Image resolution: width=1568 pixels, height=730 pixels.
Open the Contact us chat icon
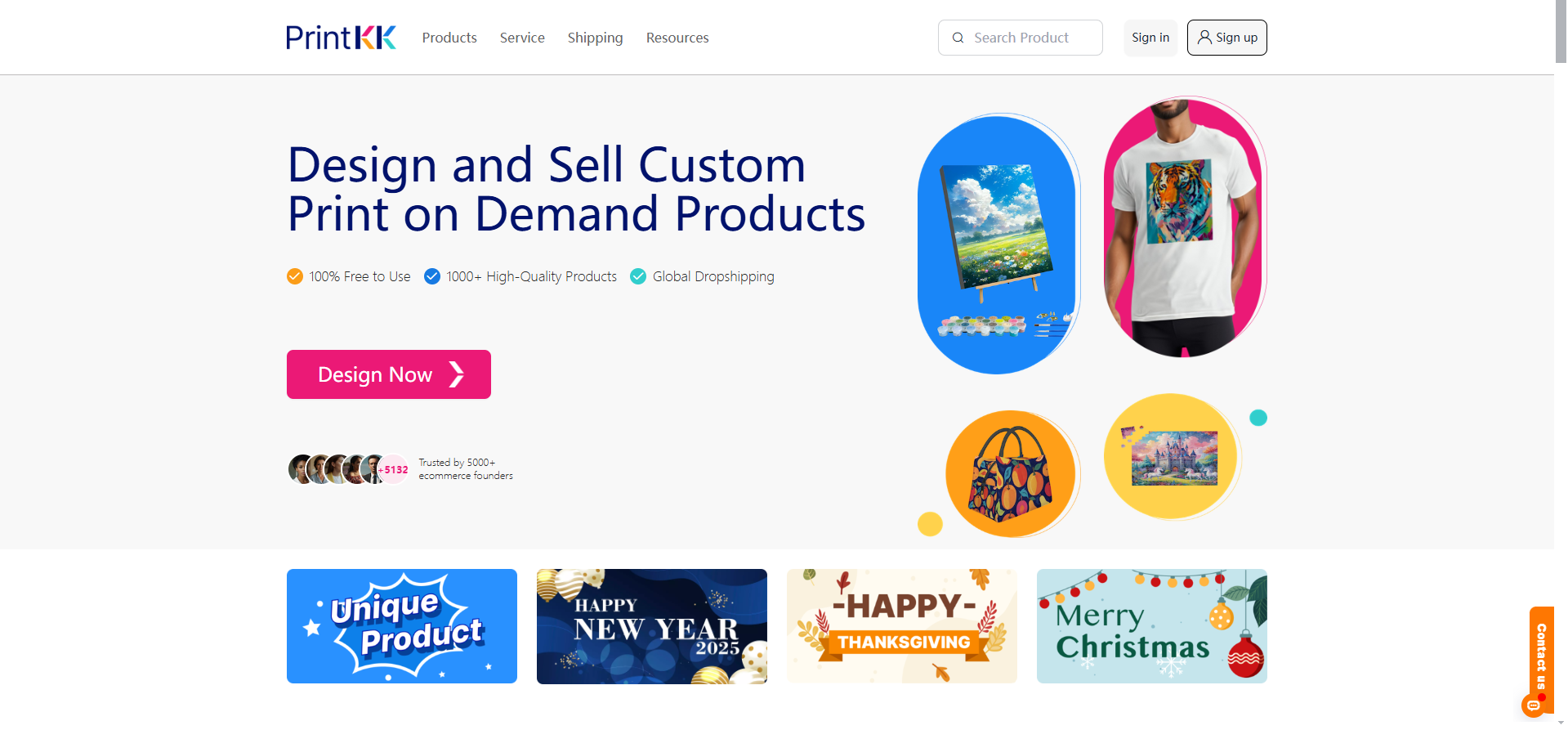pyautogui.click(x=1534, y=704)
